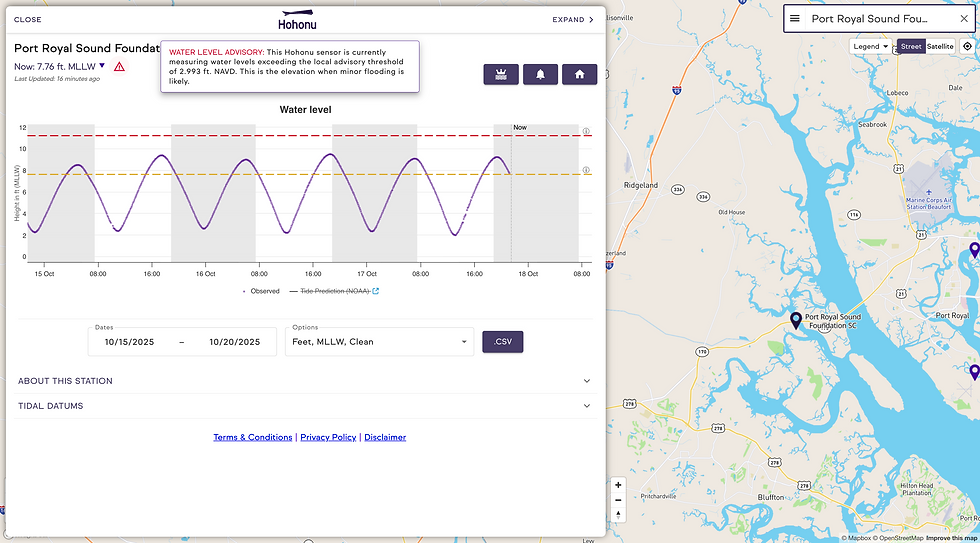Click the Now: 7.76 ft. MLLW reading
The width and height of the screenshot is (980, 543).
[55, 66]
